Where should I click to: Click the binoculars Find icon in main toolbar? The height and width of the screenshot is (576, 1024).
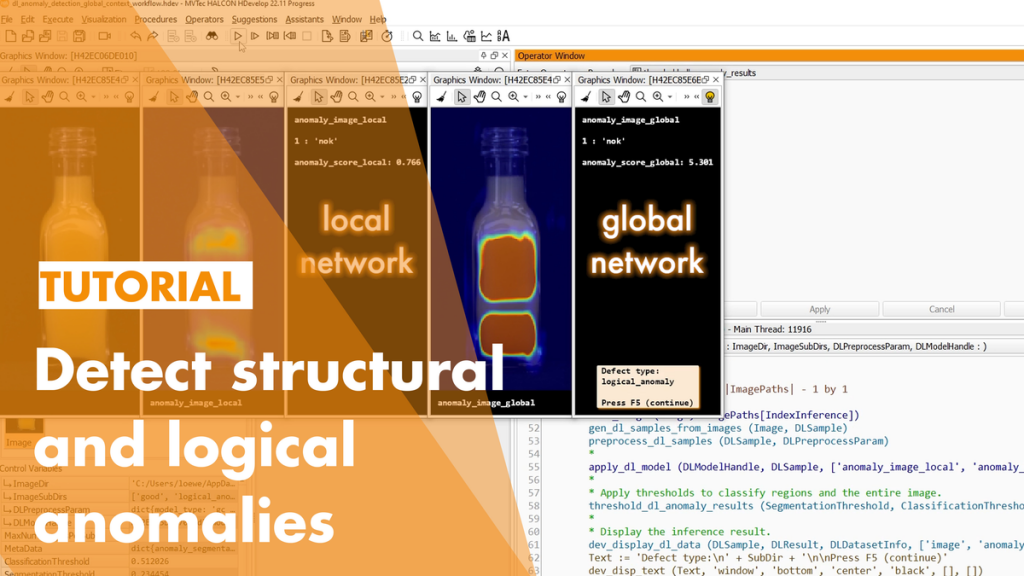point(212,36)
